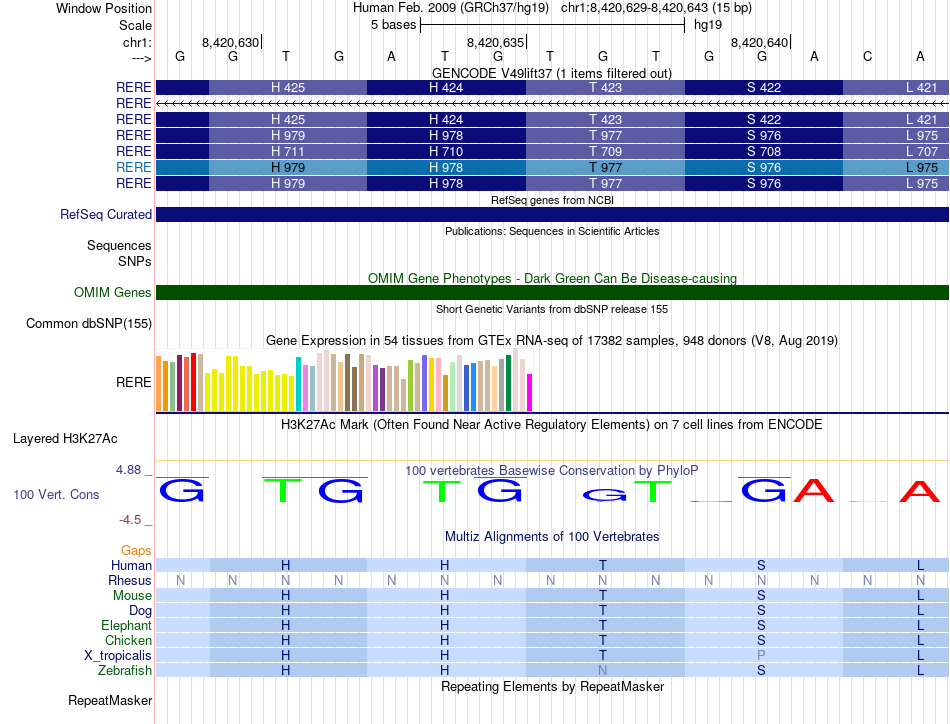Select the dark green OMIM Genes bar
The width and height of the screenshot is (950, 724).
point(552,293)
